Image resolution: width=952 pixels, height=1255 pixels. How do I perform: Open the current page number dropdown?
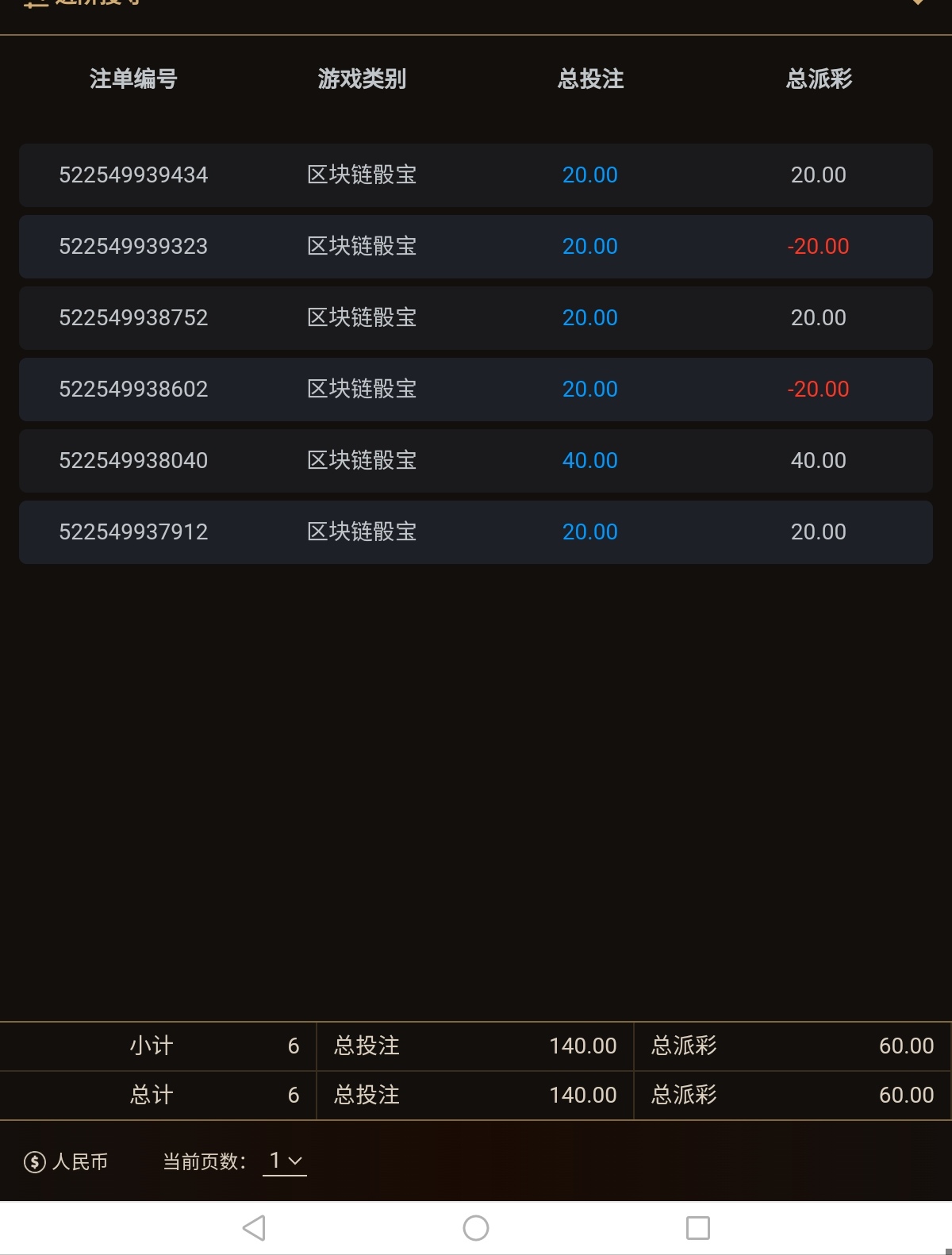(285, 1161)
